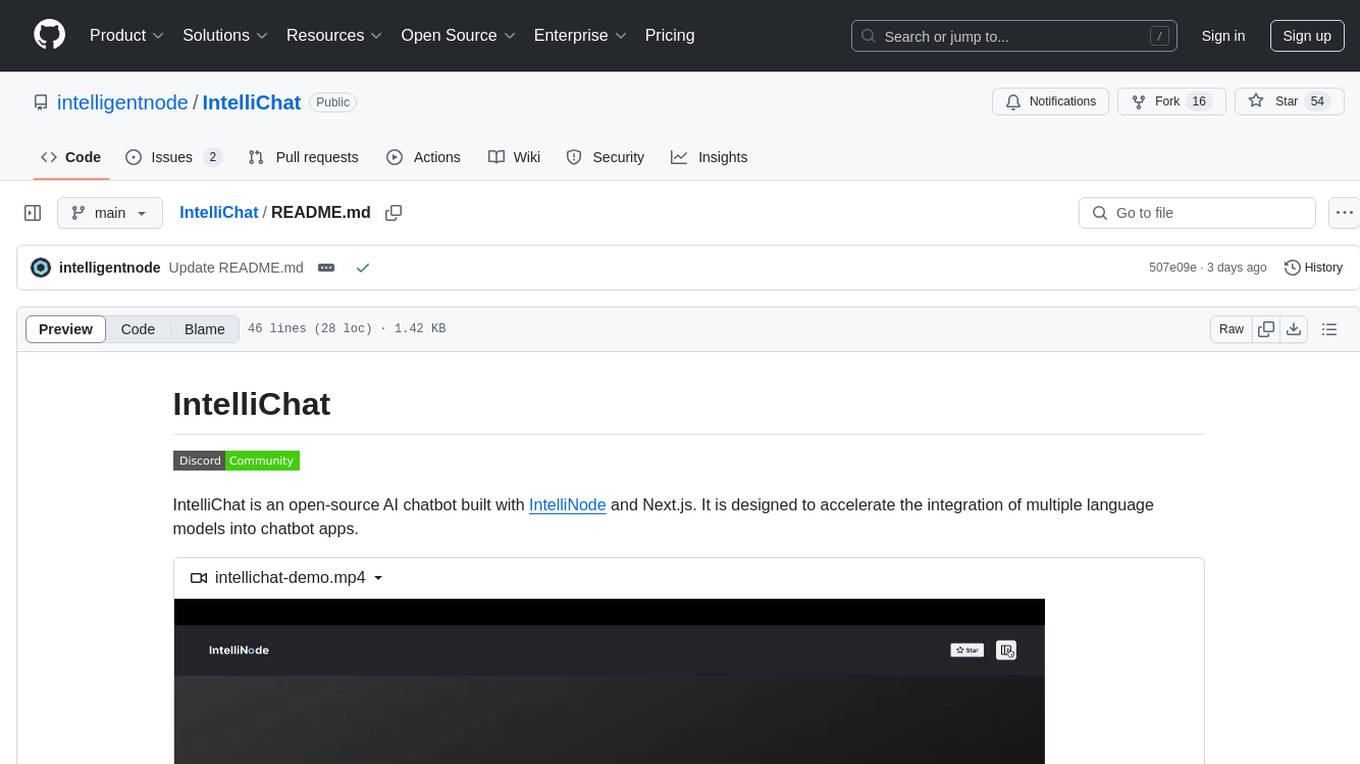Click the Notifications bell button

tap(1051, 101)
